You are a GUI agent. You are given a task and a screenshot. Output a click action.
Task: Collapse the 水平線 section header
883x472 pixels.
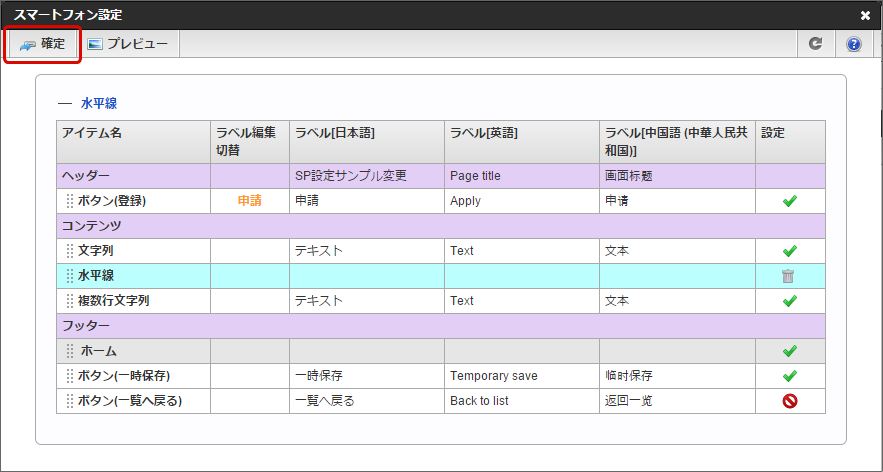(65, 103)
